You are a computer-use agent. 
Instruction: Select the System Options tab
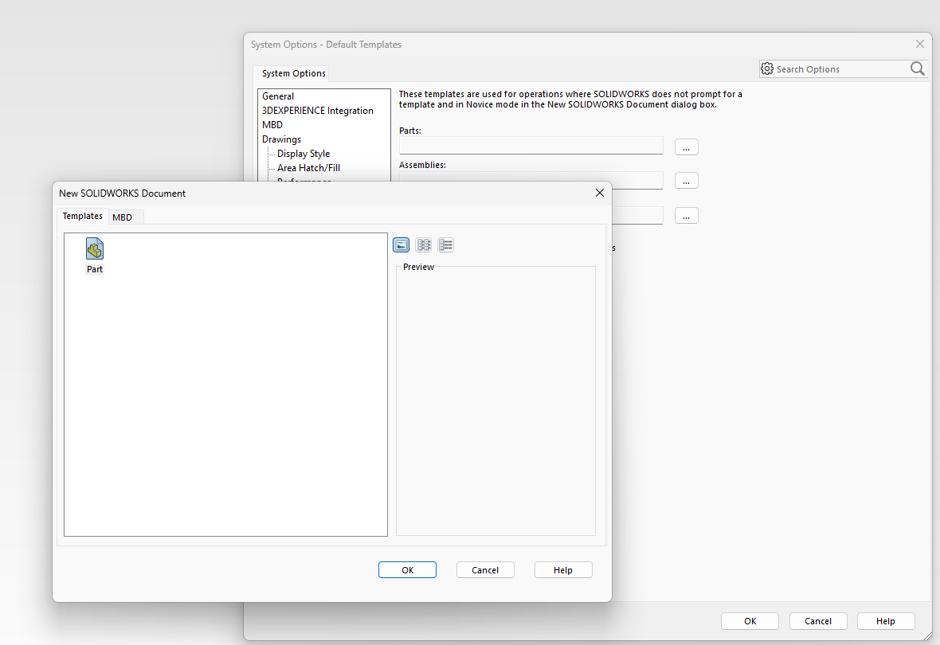coord(294,73)
